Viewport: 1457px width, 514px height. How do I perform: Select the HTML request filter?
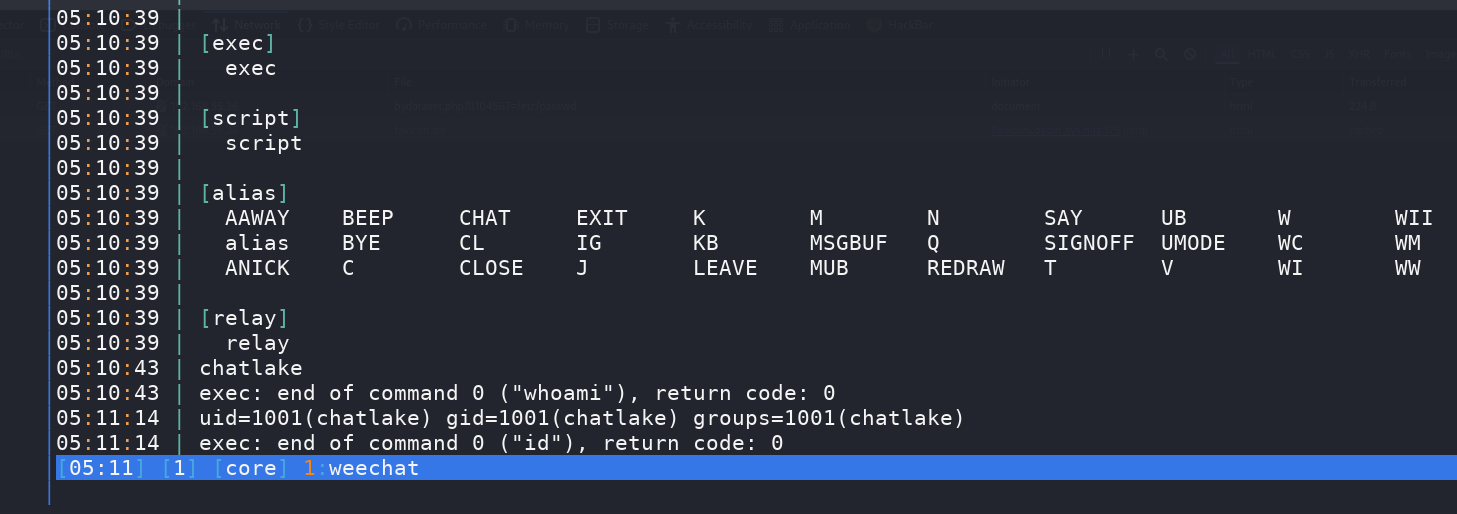tap(1263, 54)
